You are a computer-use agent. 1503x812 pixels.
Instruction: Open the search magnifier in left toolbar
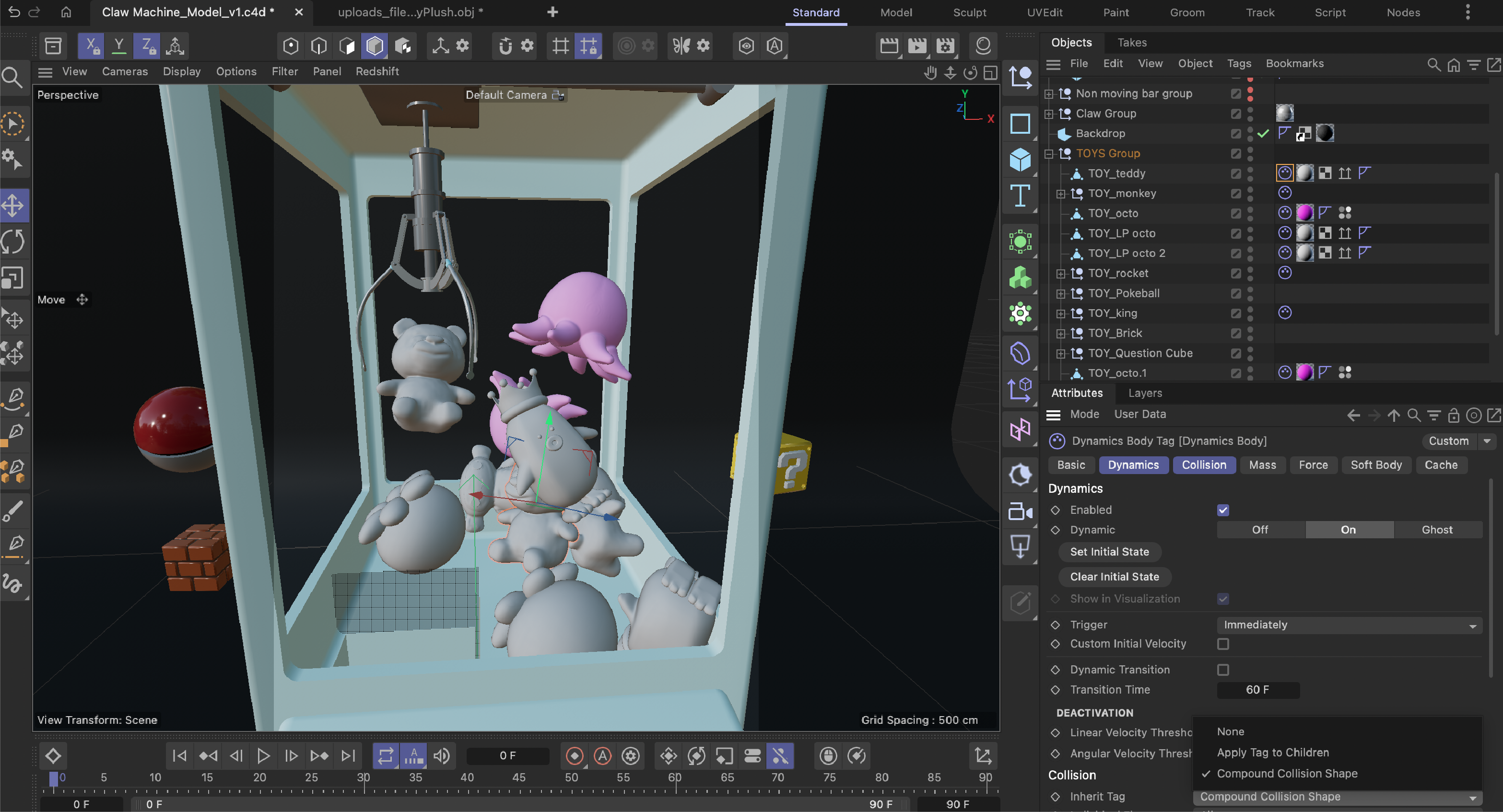pyautogui.click(x=12, y=77)
